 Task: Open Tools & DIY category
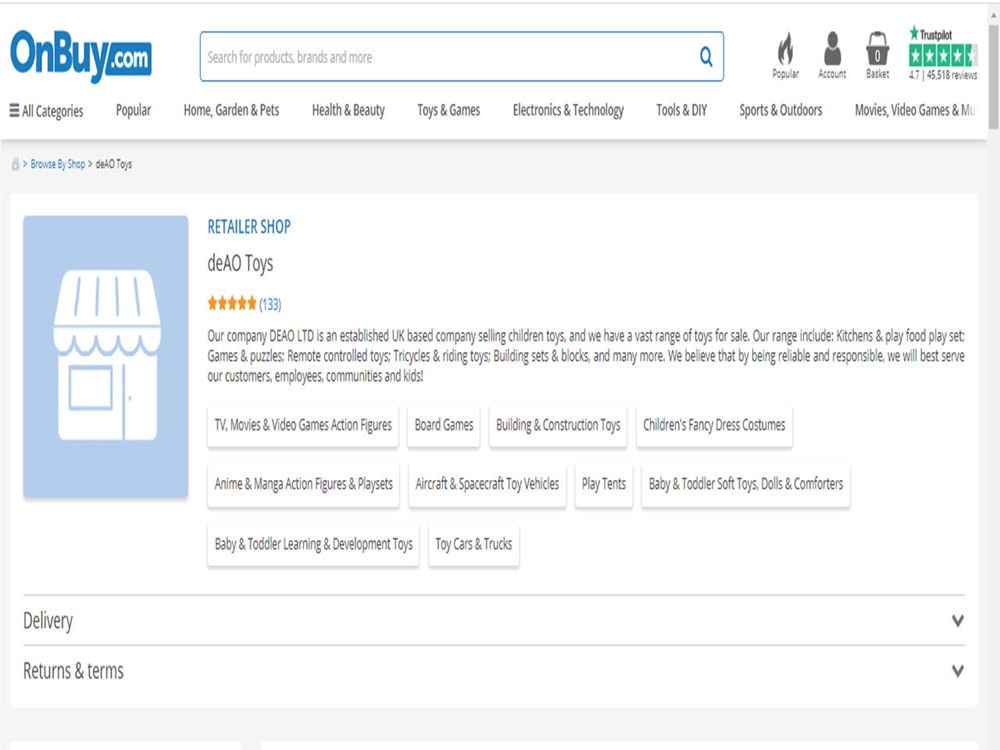682,110
